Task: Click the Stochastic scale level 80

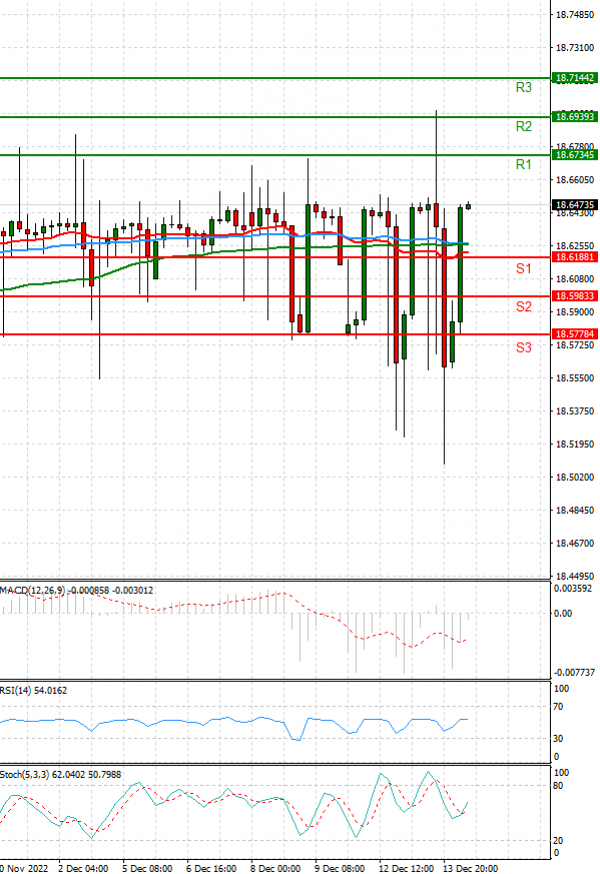Action: coord(558,786)
